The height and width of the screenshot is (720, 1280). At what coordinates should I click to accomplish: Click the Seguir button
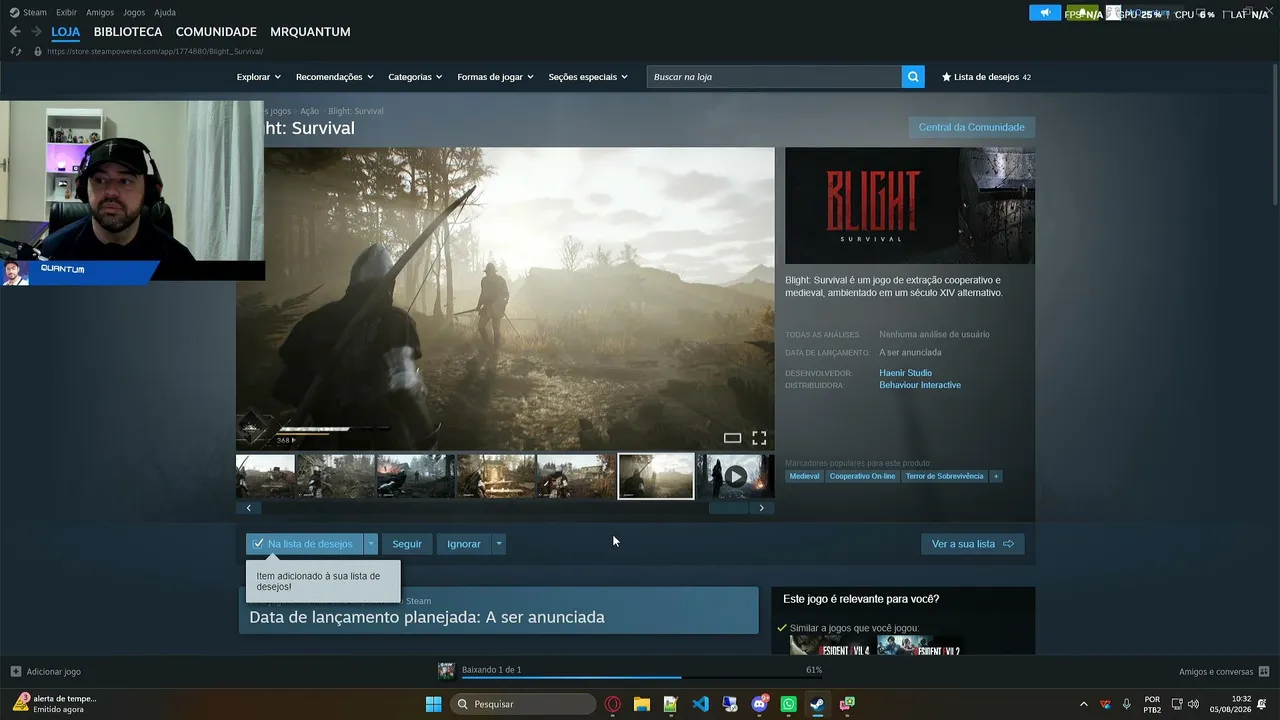[x=407, y=544]
